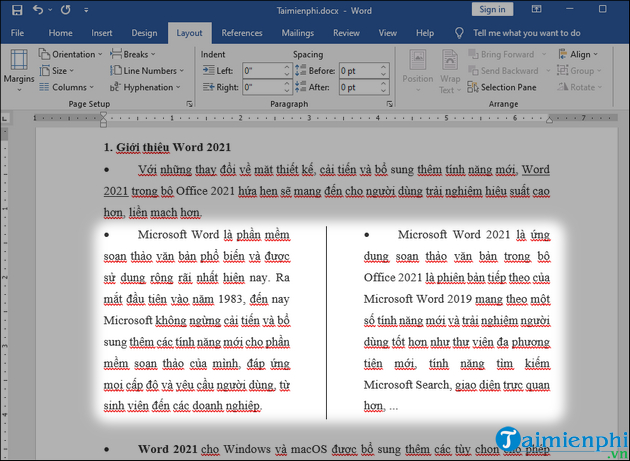This screenshot has width=630, height=461.
Task: Click Bring Forward
Action: coord(502,54)
